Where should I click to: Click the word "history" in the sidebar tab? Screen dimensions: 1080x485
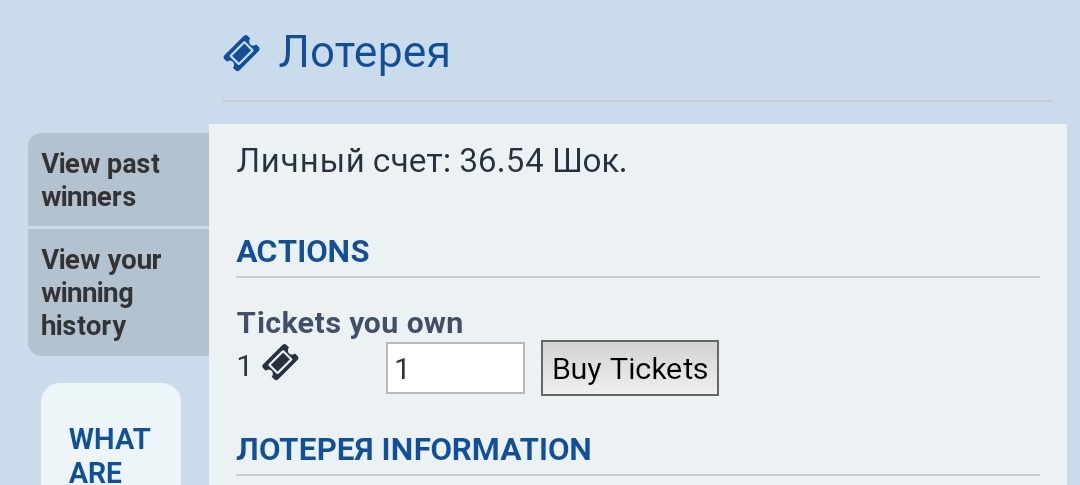point(83,325)
